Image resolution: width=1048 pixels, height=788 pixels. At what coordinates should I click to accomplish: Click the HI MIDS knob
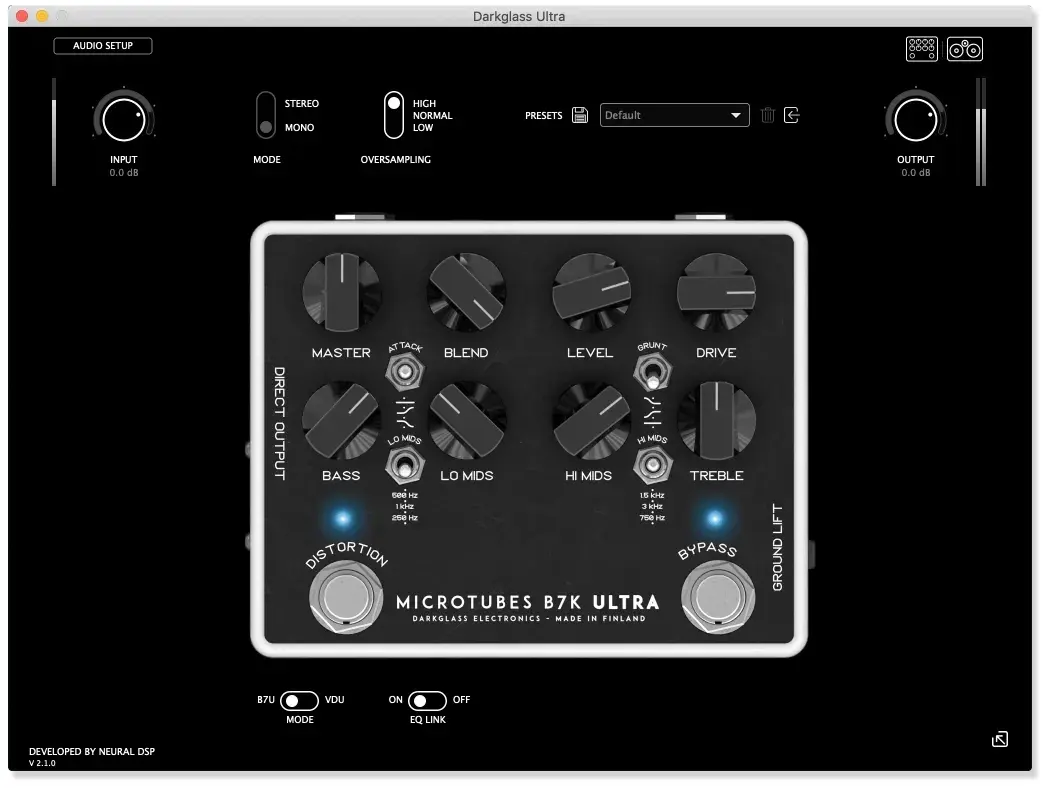coord(591,420)
